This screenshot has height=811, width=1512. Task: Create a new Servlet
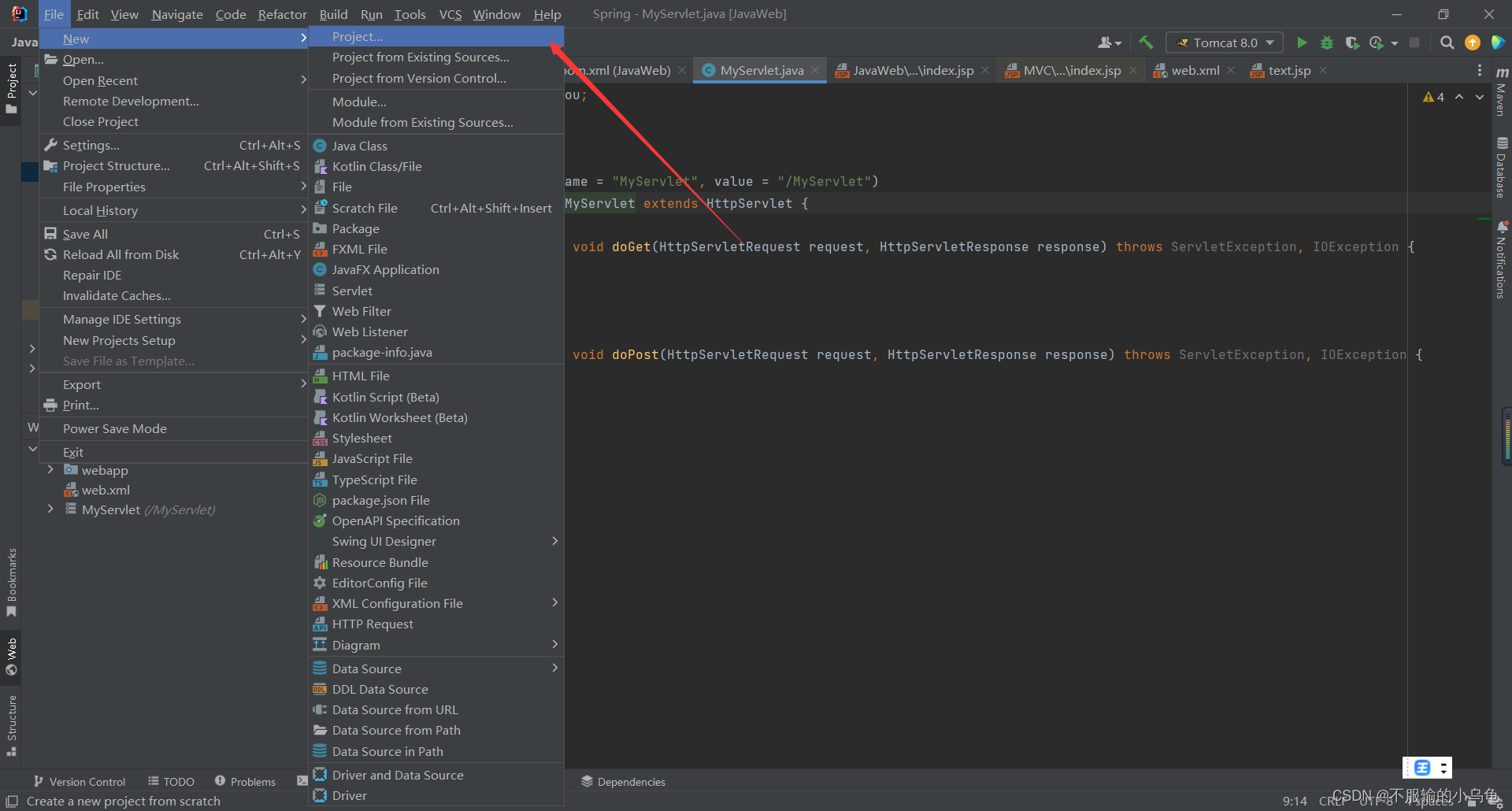click(436, 291)
